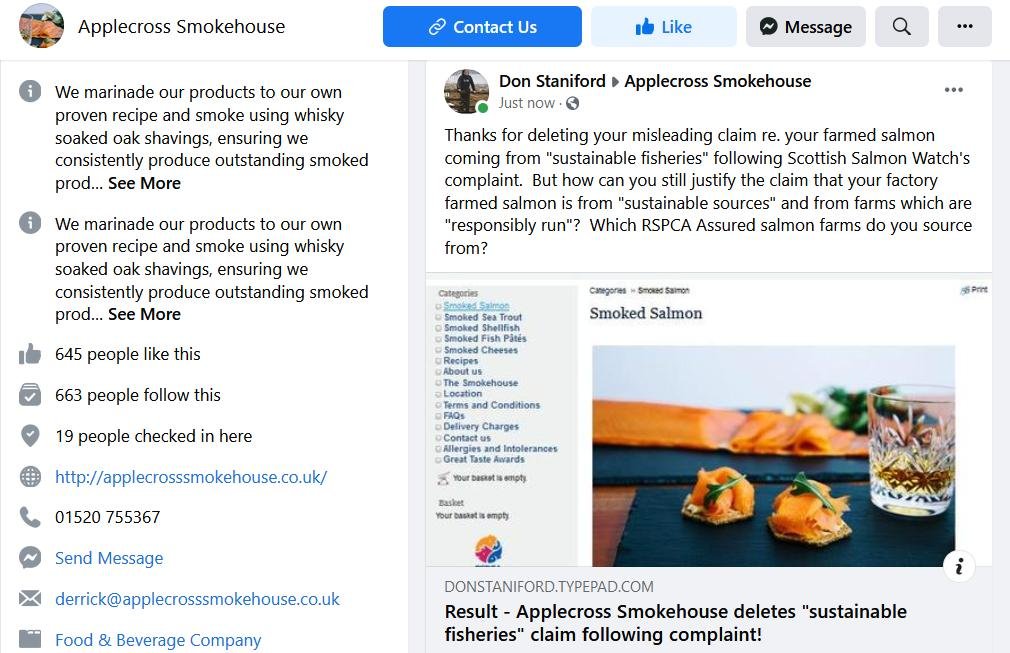This screenshot has height=653, width=1010.
Task: Click the Messenger icon beside Send Message
Action: pyautogui.click(x=30, y=558)
